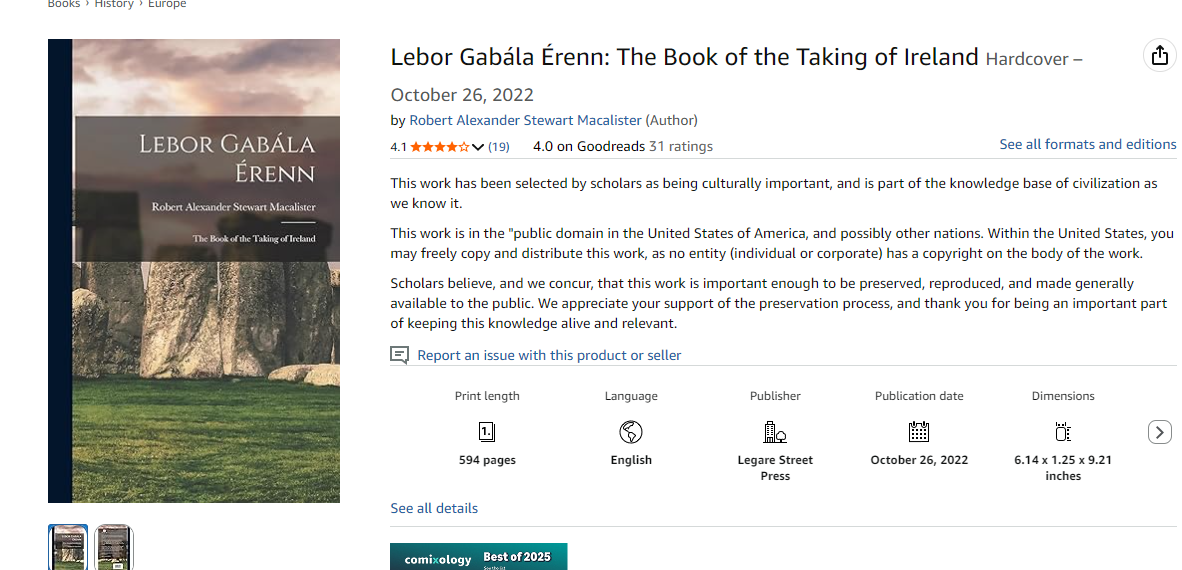1182x570 pixels.
Task: Open the Europe breadcrumb
Action: [168, 4]
